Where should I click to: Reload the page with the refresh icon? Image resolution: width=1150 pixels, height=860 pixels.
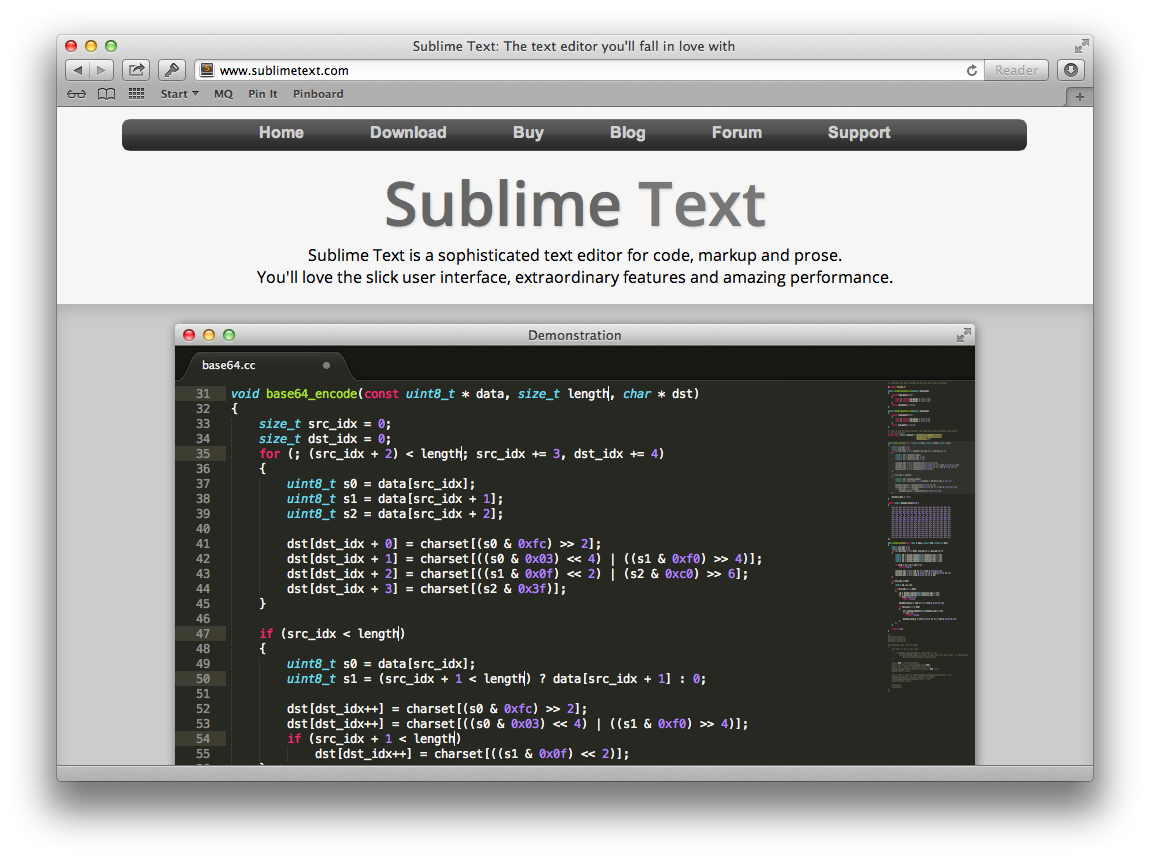[972, 70]
